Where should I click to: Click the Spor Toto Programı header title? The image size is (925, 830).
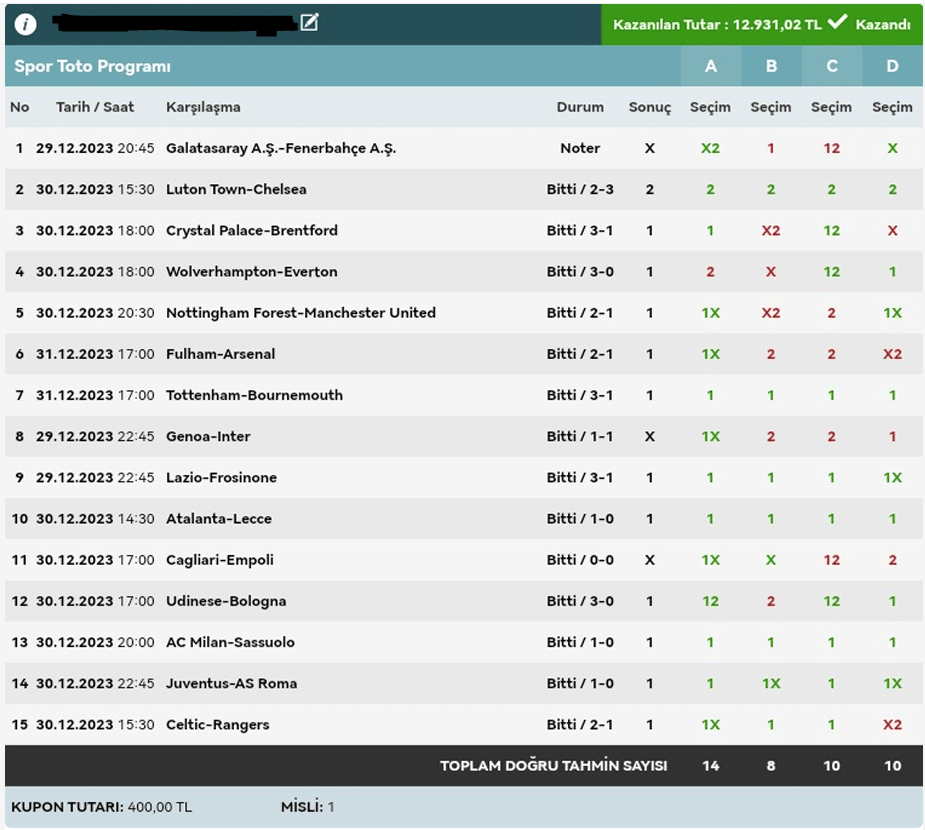coord(93,66)
